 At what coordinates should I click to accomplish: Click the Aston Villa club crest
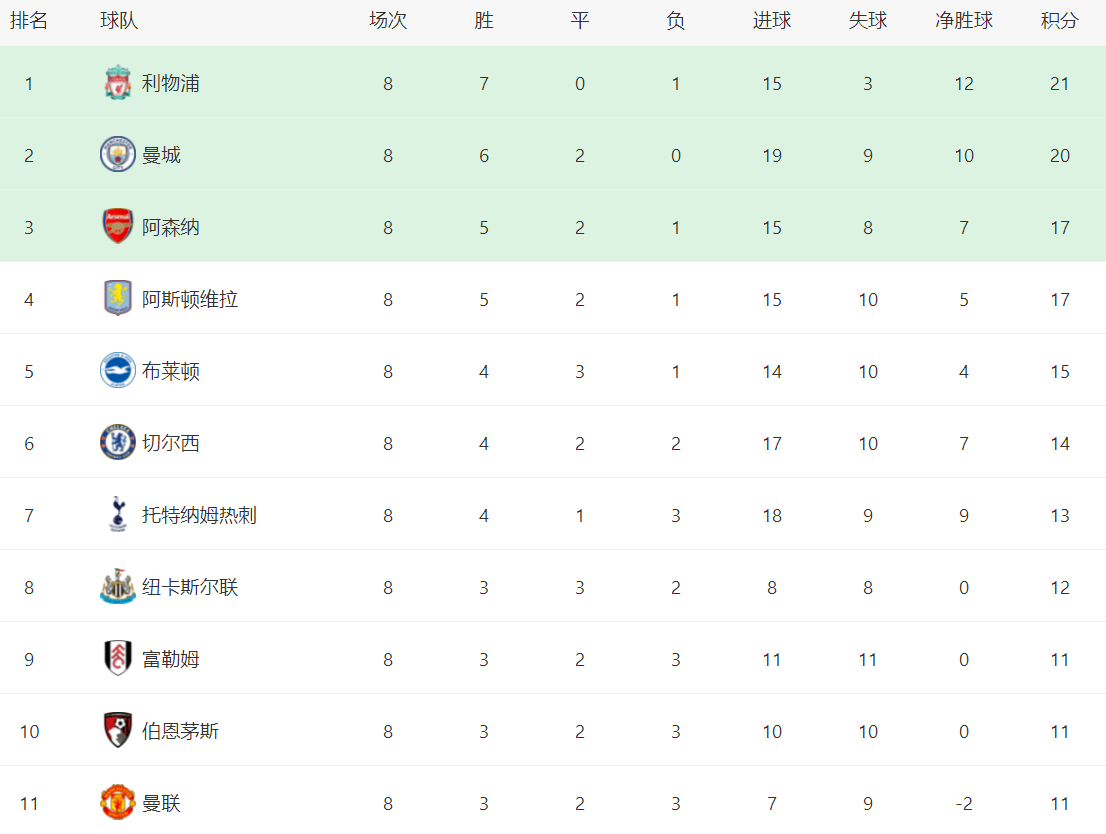click(118, 300)
